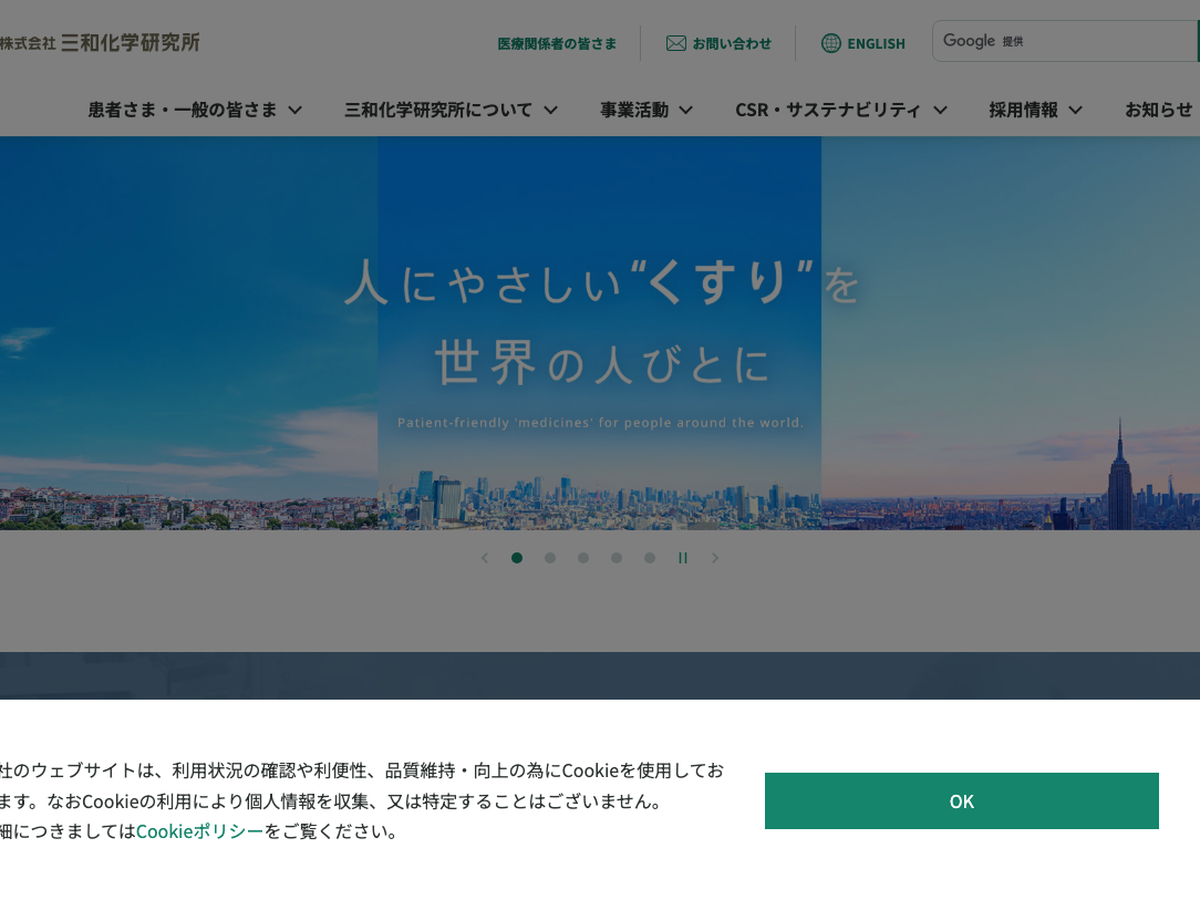Click the 医療関係者の皆さま link
Viewport: 1200px width, 900px height.
coord(557,43)
